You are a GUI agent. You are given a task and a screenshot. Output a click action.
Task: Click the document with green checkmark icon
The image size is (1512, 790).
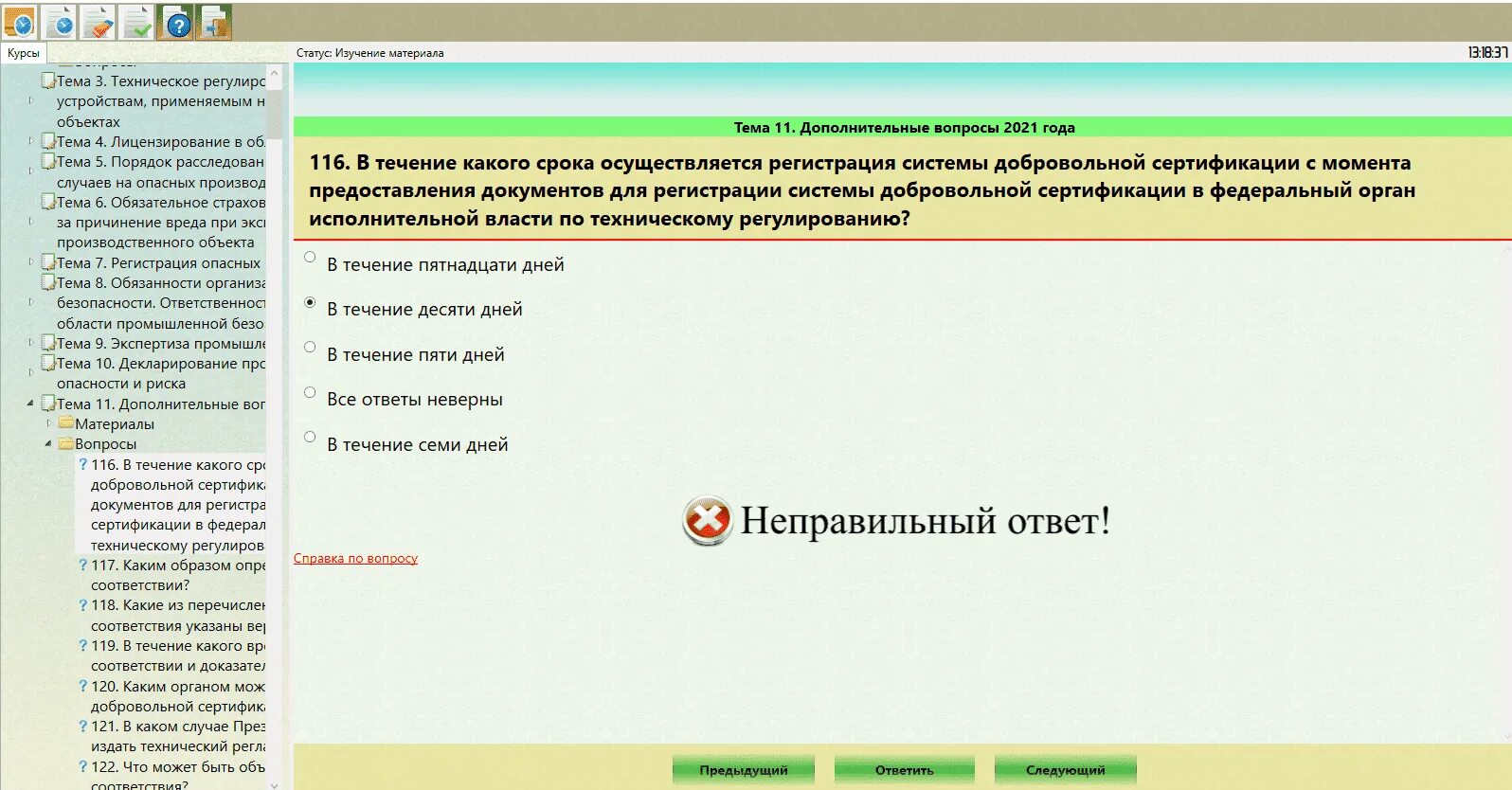[138, 22]
